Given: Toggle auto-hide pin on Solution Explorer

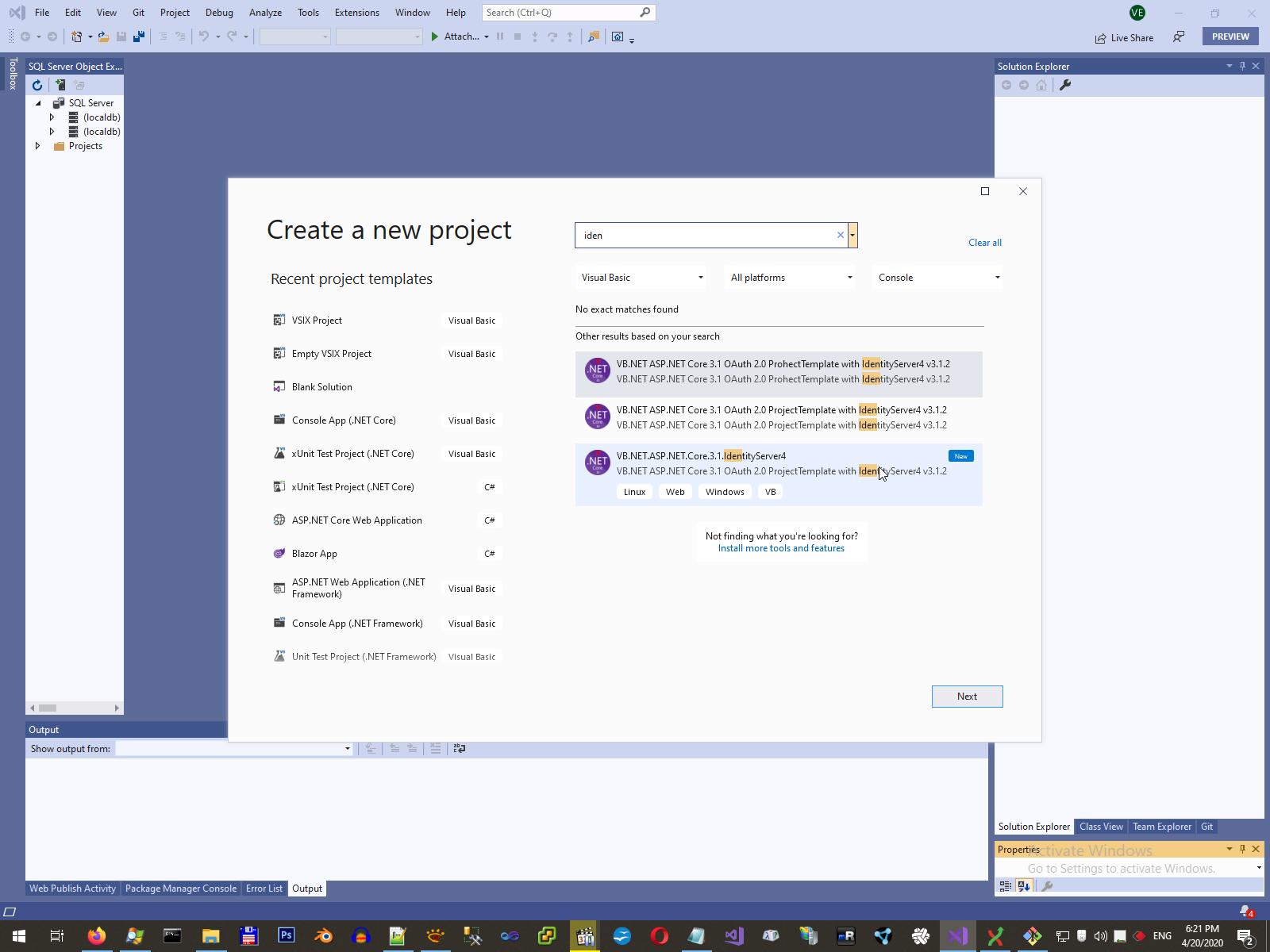Looking at the screenshot, I should [1242, 66].
